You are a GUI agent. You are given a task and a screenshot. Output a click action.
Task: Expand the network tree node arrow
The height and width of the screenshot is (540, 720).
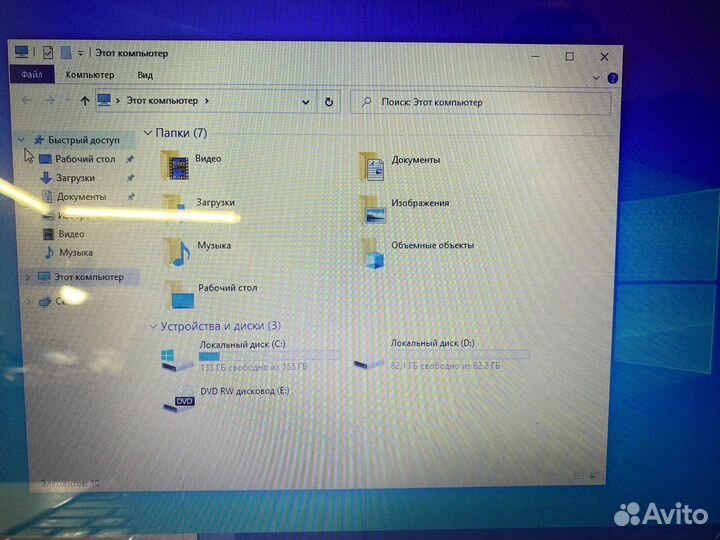click(x=28, y=301)
